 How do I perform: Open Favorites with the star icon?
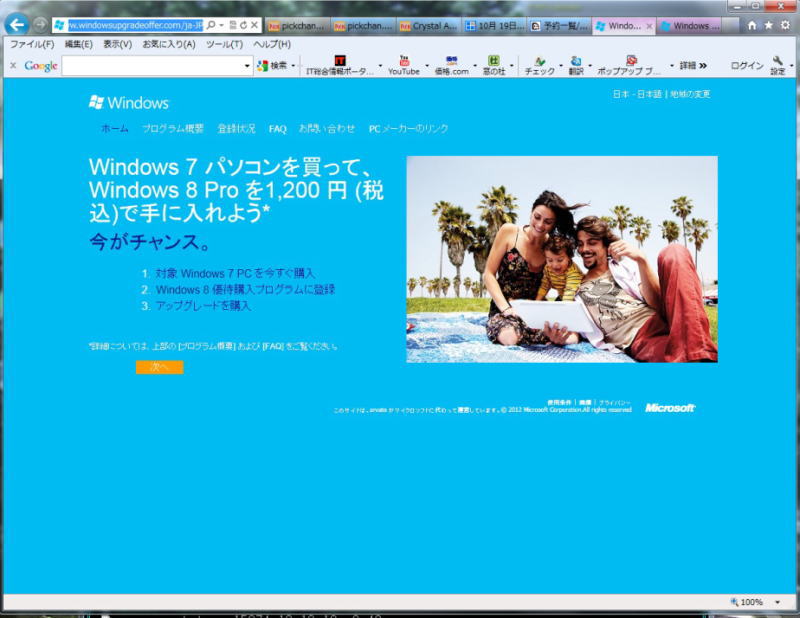(x=768, y=25)
